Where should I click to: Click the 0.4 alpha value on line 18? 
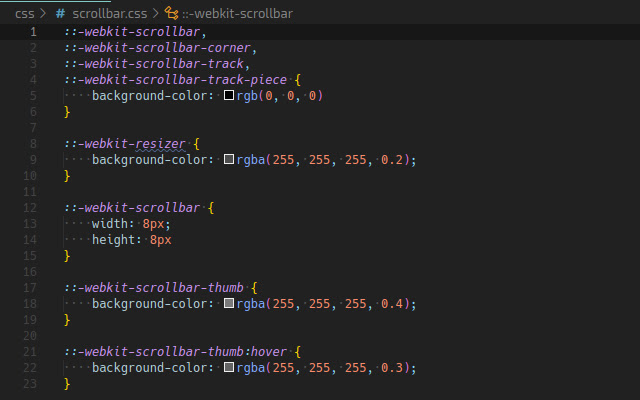(x=391, y=304)
